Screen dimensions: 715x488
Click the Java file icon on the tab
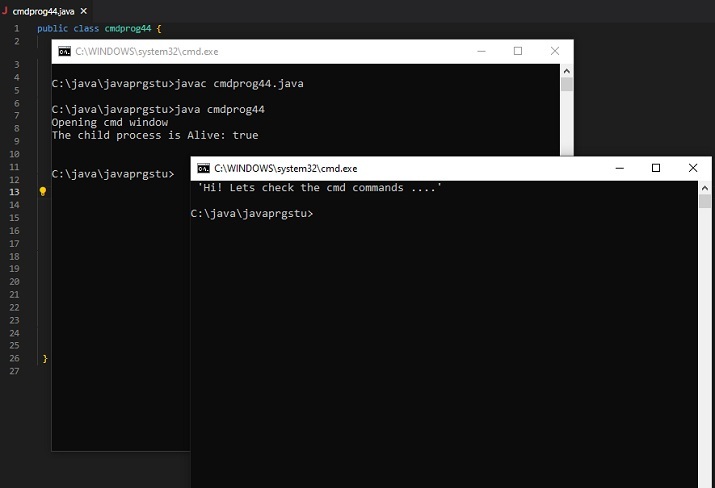[x=5, y=11]
